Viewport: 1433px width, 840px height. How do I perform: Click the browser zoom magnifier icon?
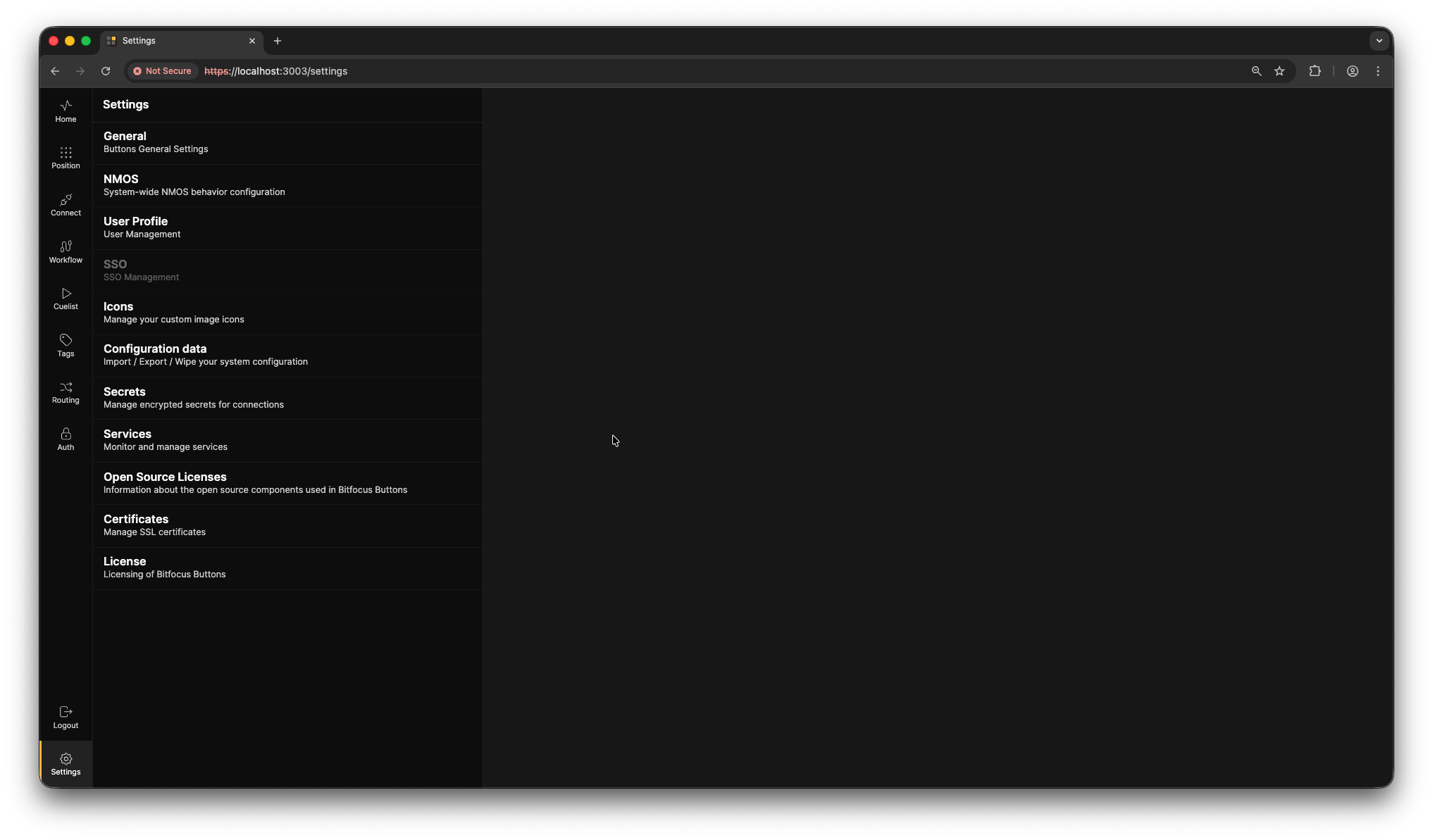tap(1256, 71)
